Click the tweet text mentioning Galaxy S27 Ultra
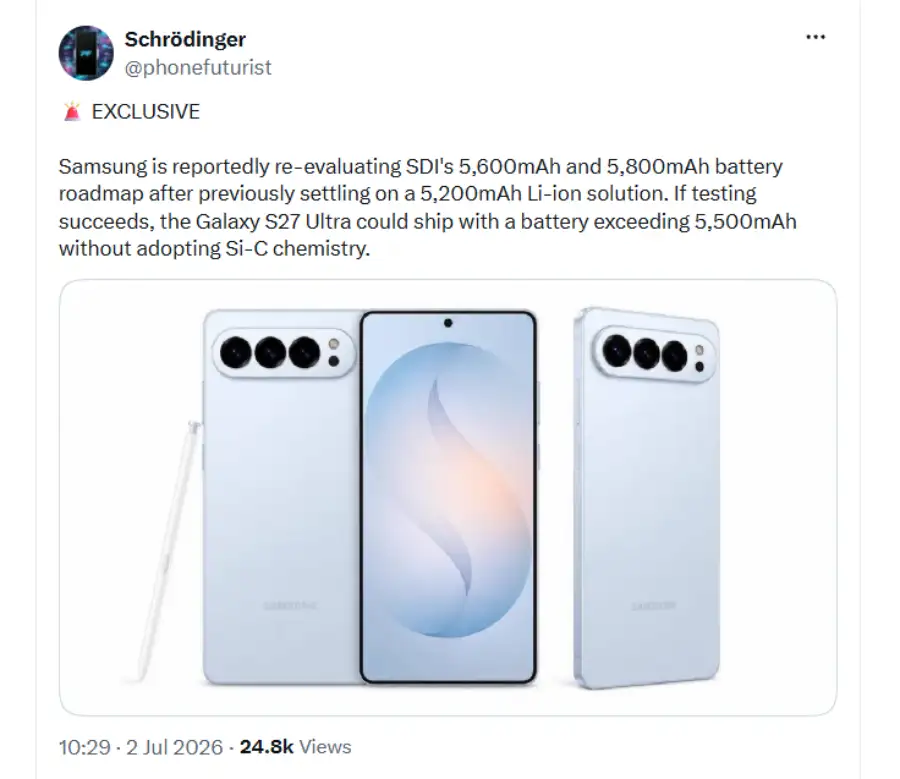This screenshot has width=900, height=779. [427, 207]
